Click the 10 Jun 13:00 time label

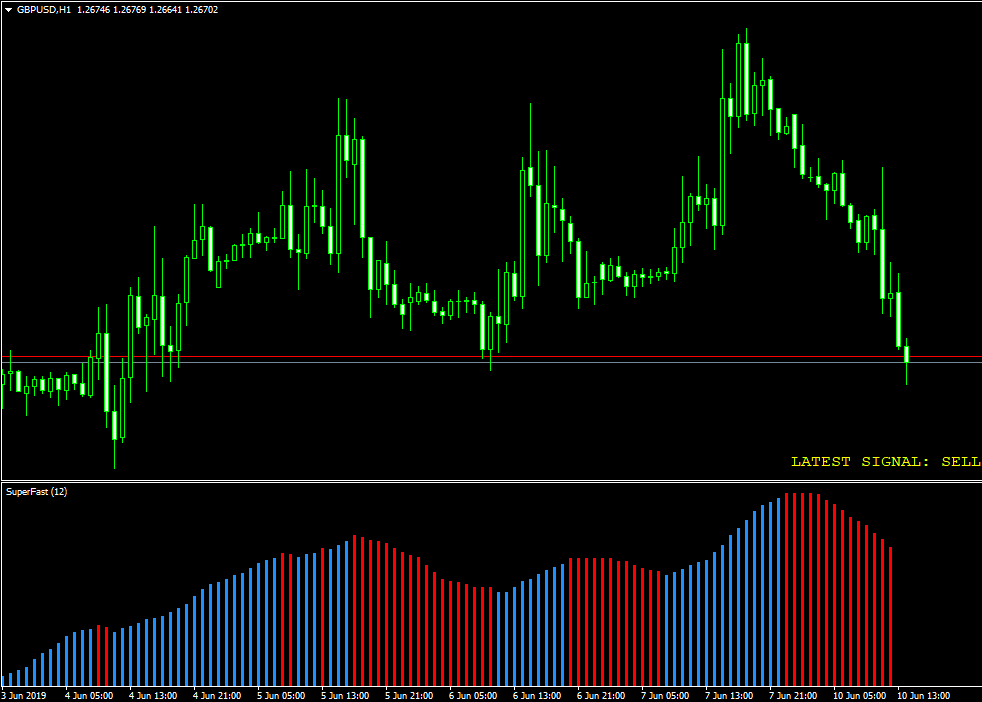pos(924,695)
